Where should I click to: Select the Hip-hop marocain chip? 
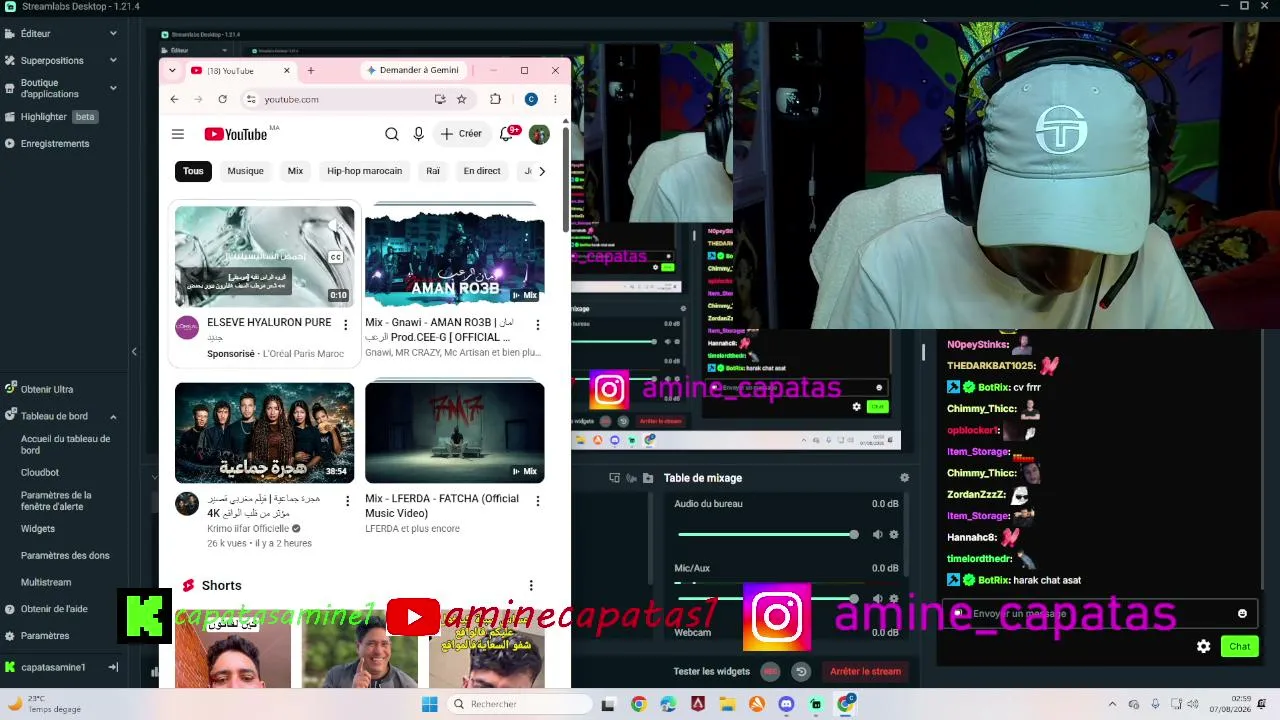pos(364,171)
